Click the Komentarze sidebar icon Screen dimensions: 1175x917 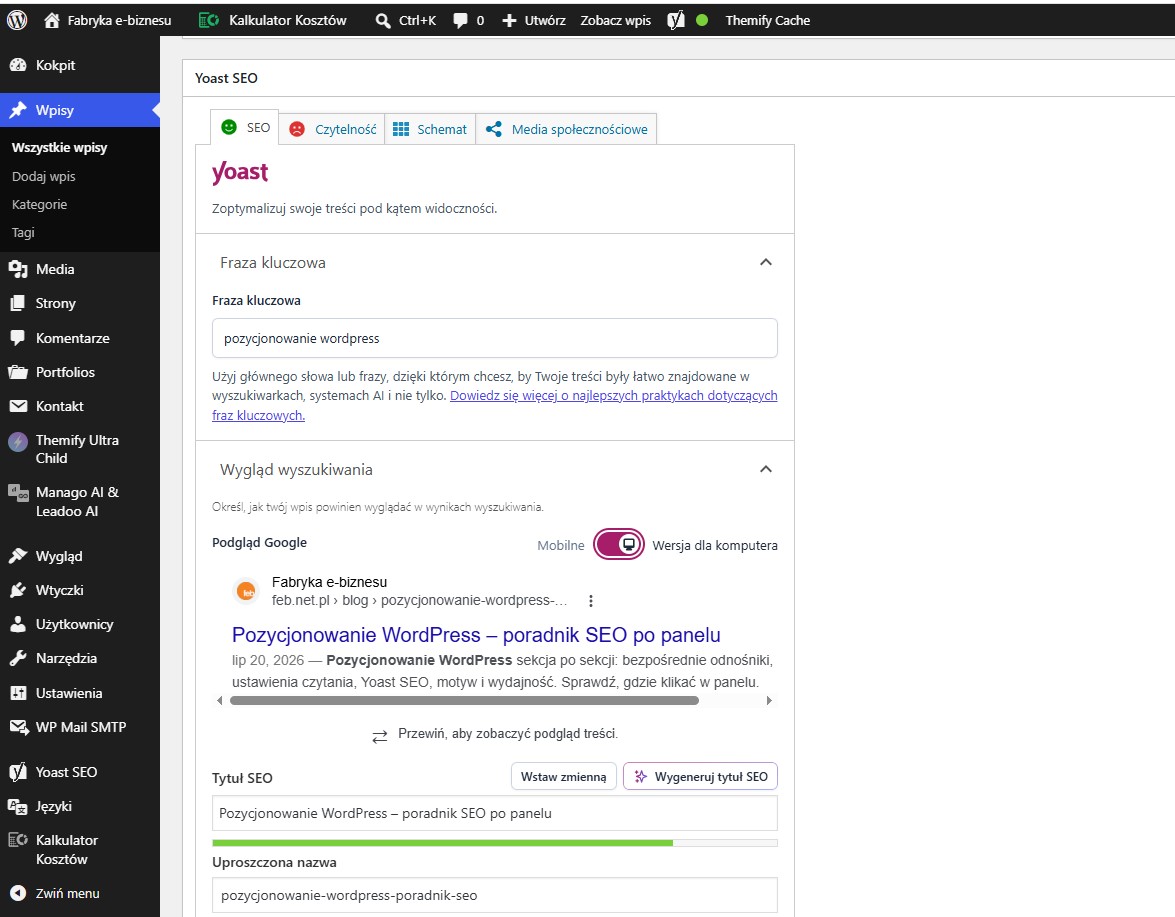(x=18, y=338)
